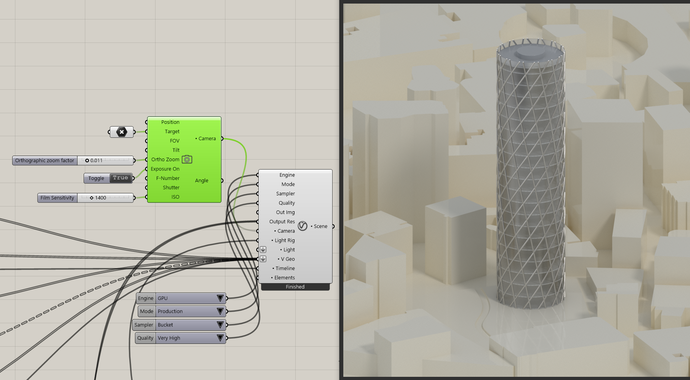
Task: Select Elements input on renderer
Action: (x=284, y=278)
